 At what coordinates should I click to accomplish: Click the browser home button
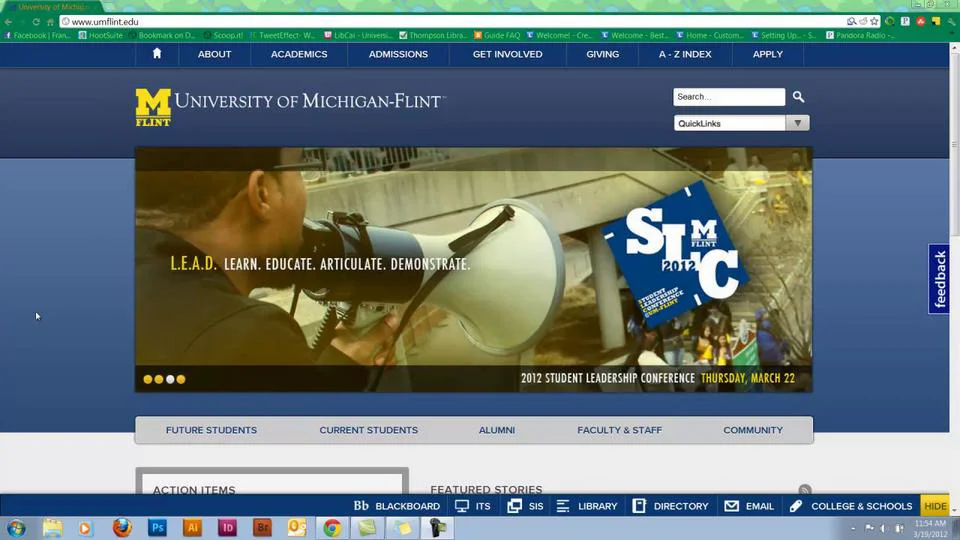tap(50, 21)
